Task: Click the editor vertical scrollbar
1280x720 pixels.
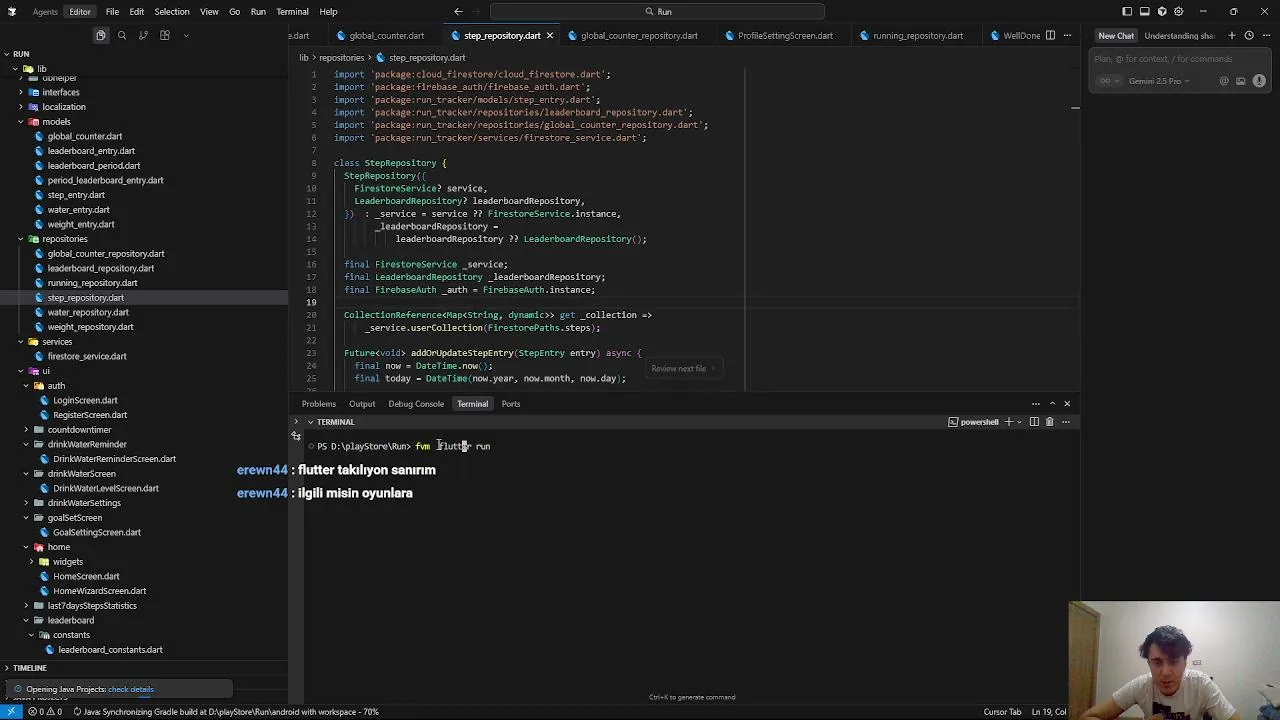Action: tap(1075, 230)
